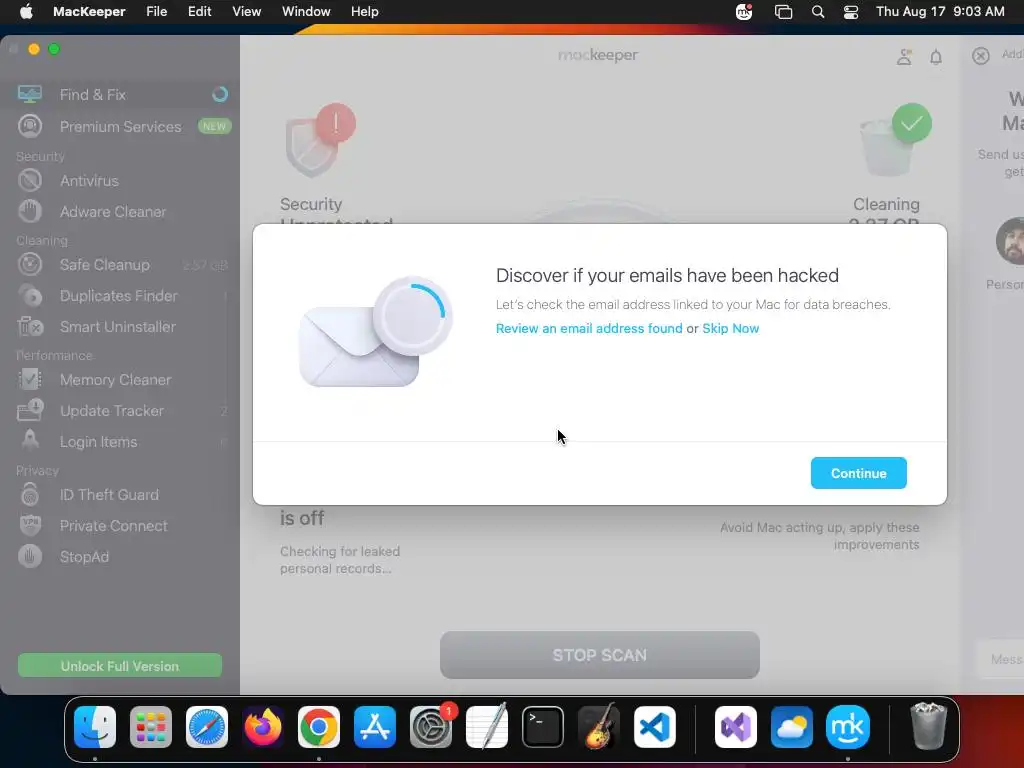Open GarageBand from the Dock
Image resolution: width=1024 pixels, height=768 pixels.
click(x=599, y=727)
